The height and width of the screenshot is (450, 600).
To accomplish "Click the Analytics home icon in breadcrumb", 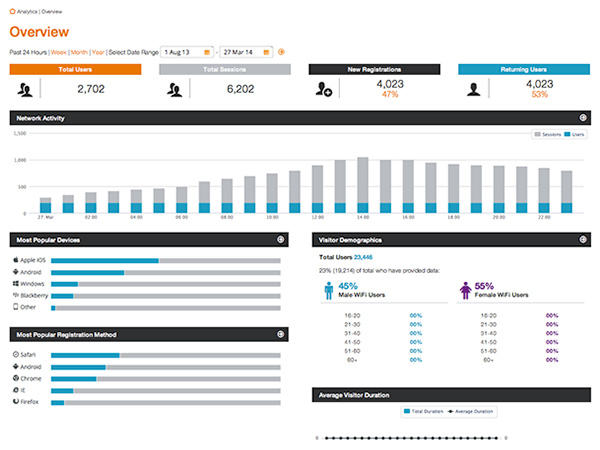I will [x=12, y=9].
